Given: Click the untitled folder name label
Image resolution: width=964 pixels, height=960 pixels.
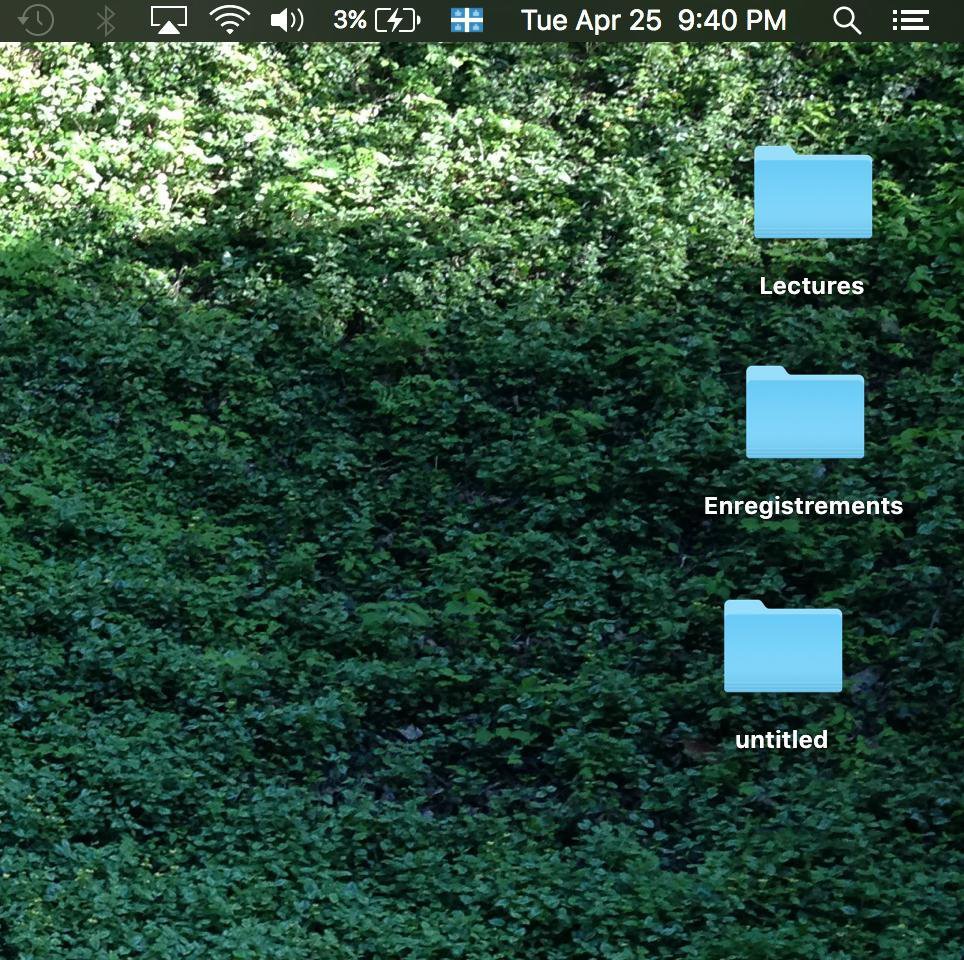Looking at the screenshot, I should click(781, 739).
